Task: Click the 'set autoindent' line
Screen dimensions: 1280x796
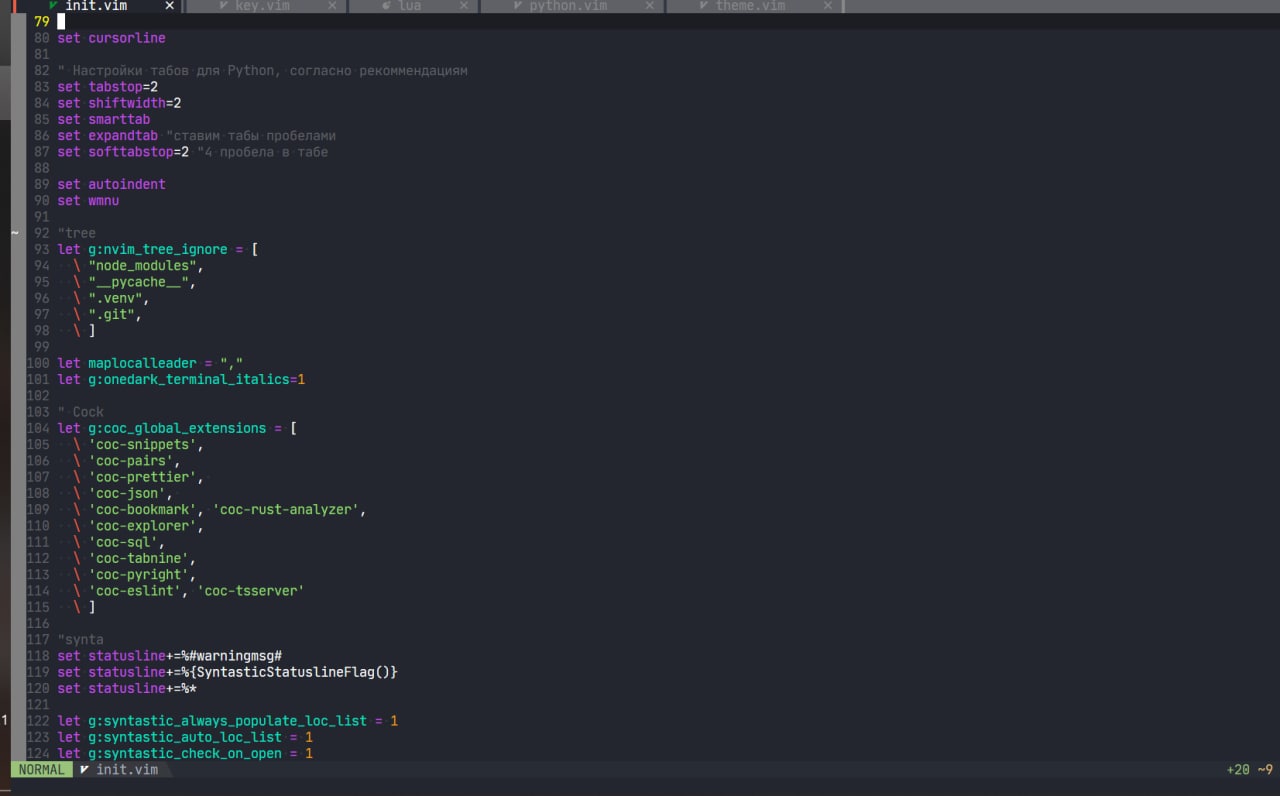Action: (x=111, y=184)
